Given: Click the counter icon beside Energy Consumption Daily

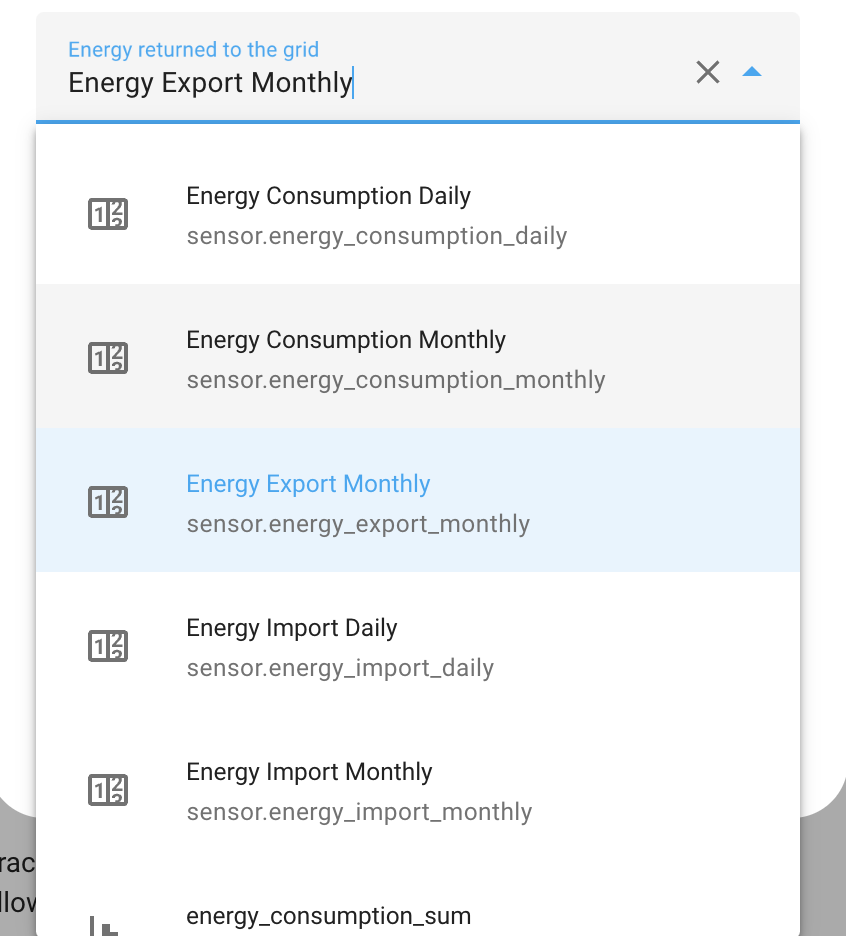Looking at the screenshot, I should pyautogui.click(x=108, y=213).
